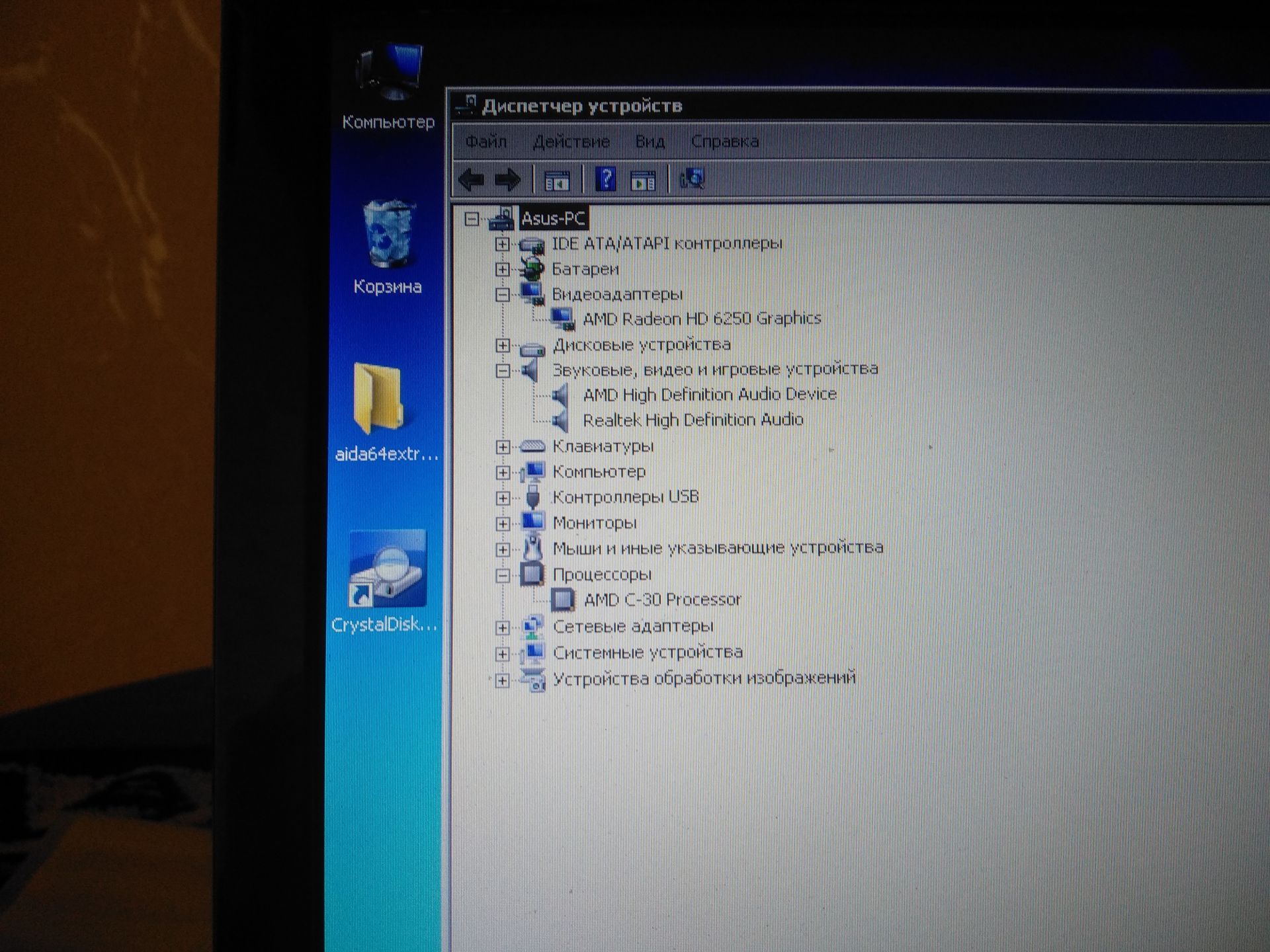Open the Файл menu
The width and height of the screenshot is (1270, 952).
point(486,141)
